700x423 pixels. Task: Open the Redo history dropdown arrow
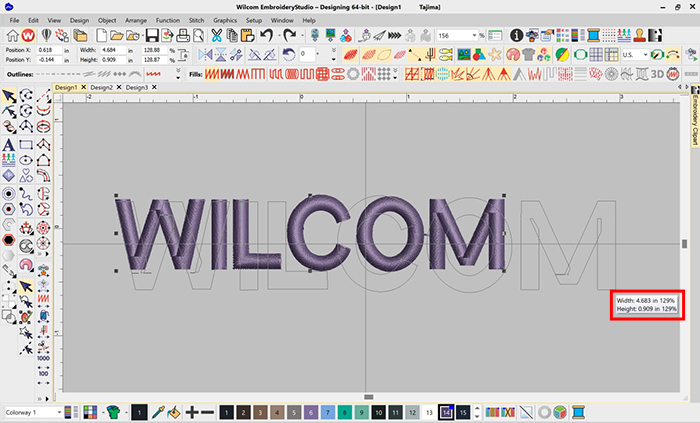pos(302,35)
